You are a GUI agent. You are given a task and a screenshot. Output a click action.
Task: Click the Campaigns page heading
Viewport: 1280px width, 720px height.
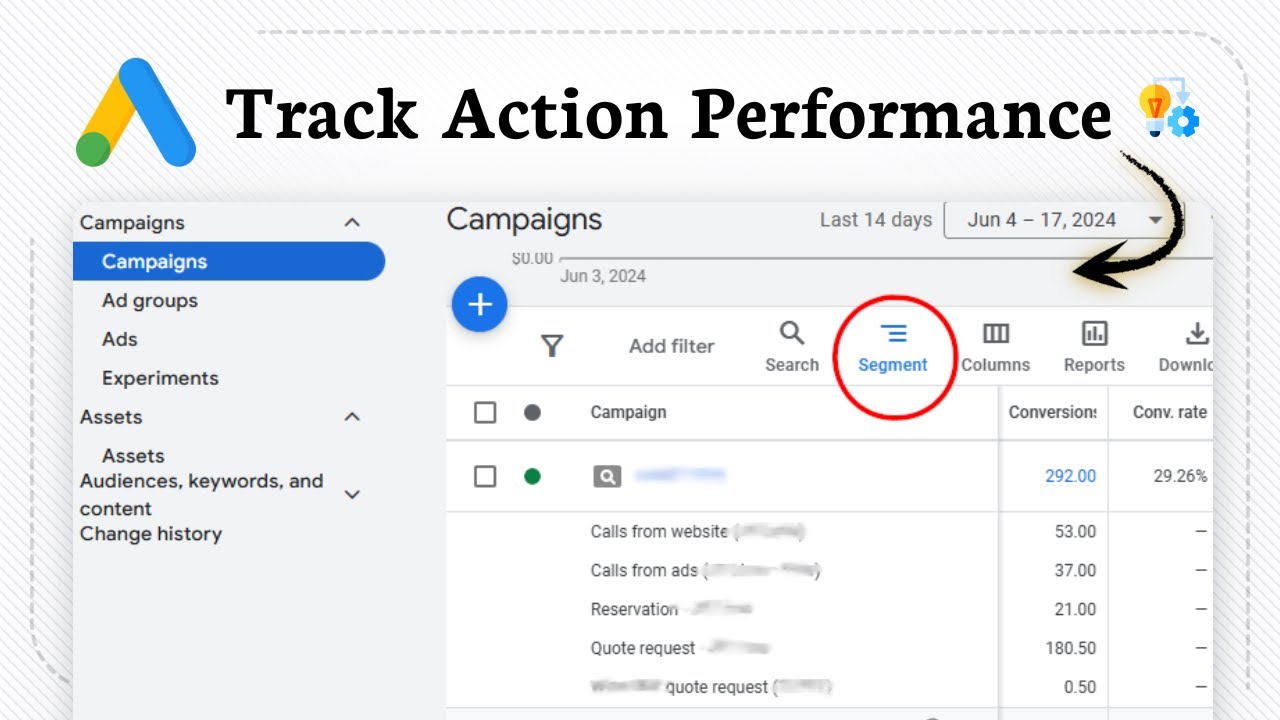click(524, 219)
